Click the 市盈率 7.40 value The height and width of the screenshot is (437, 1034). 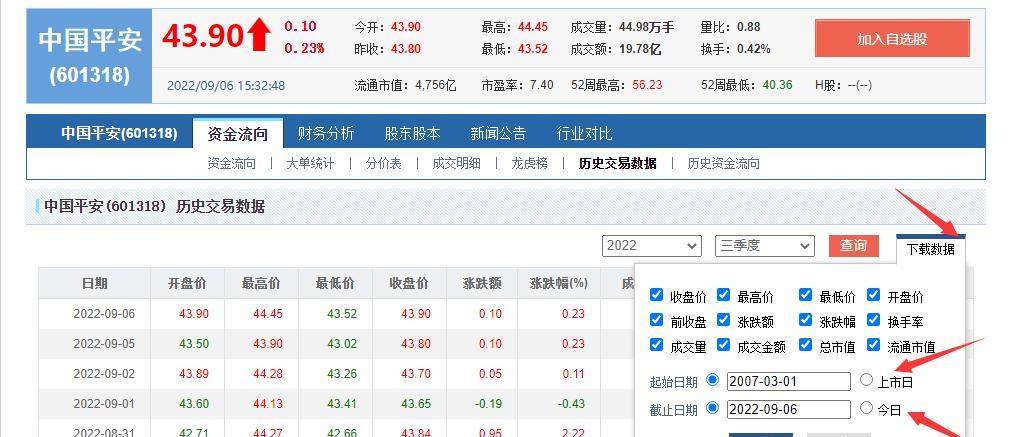click(x=541, y=84)
